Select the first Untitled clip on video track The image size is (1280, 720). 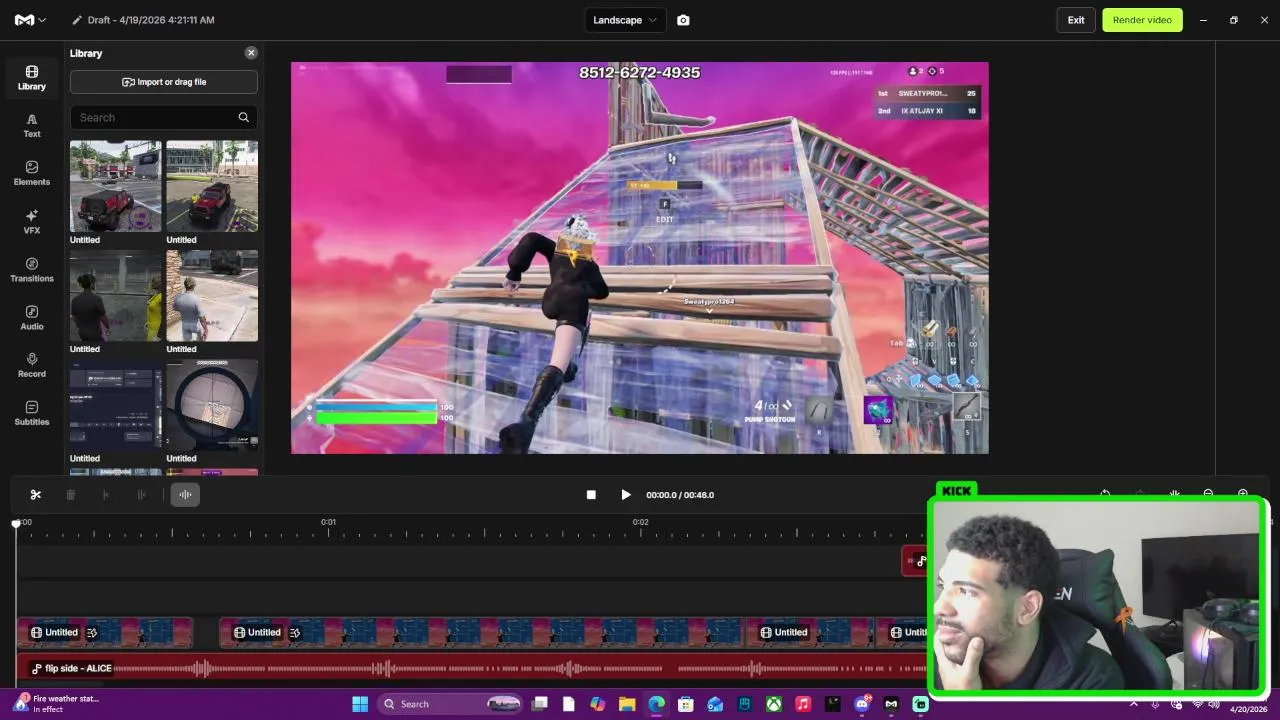point(105,632)
